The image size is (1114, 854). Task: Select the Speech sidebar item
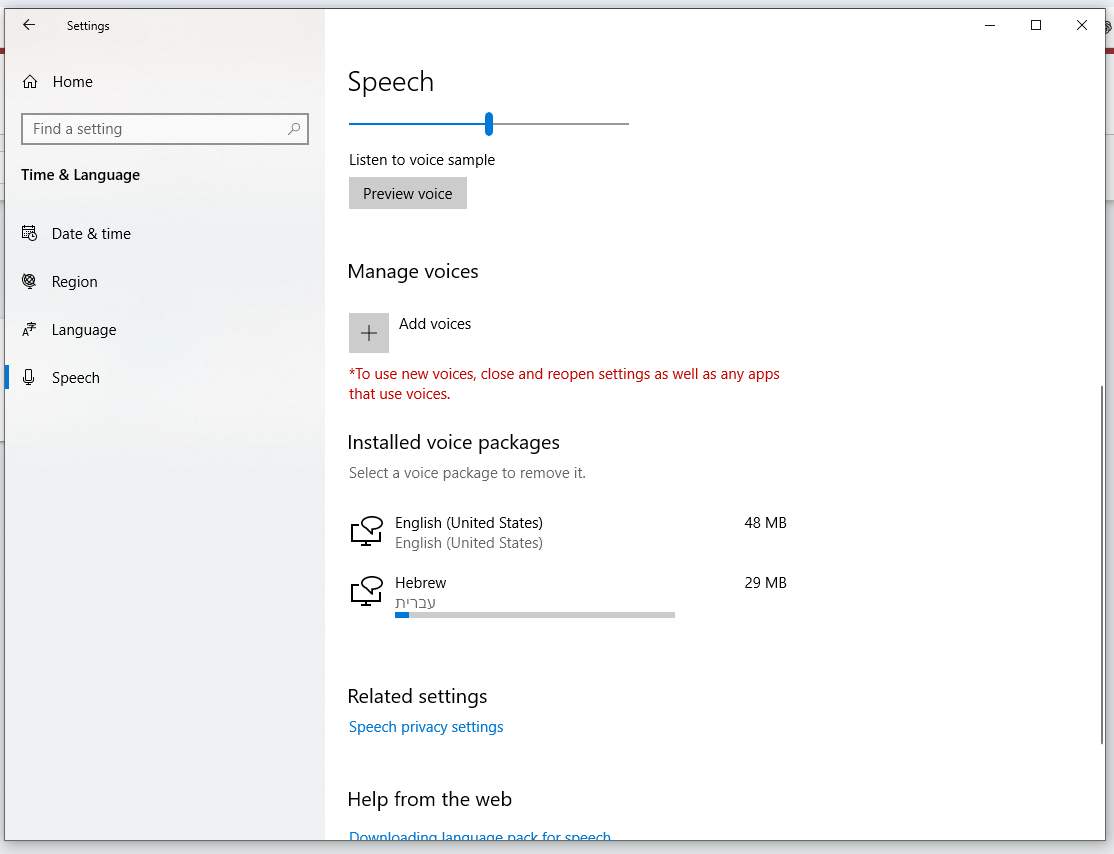point(164,378)
